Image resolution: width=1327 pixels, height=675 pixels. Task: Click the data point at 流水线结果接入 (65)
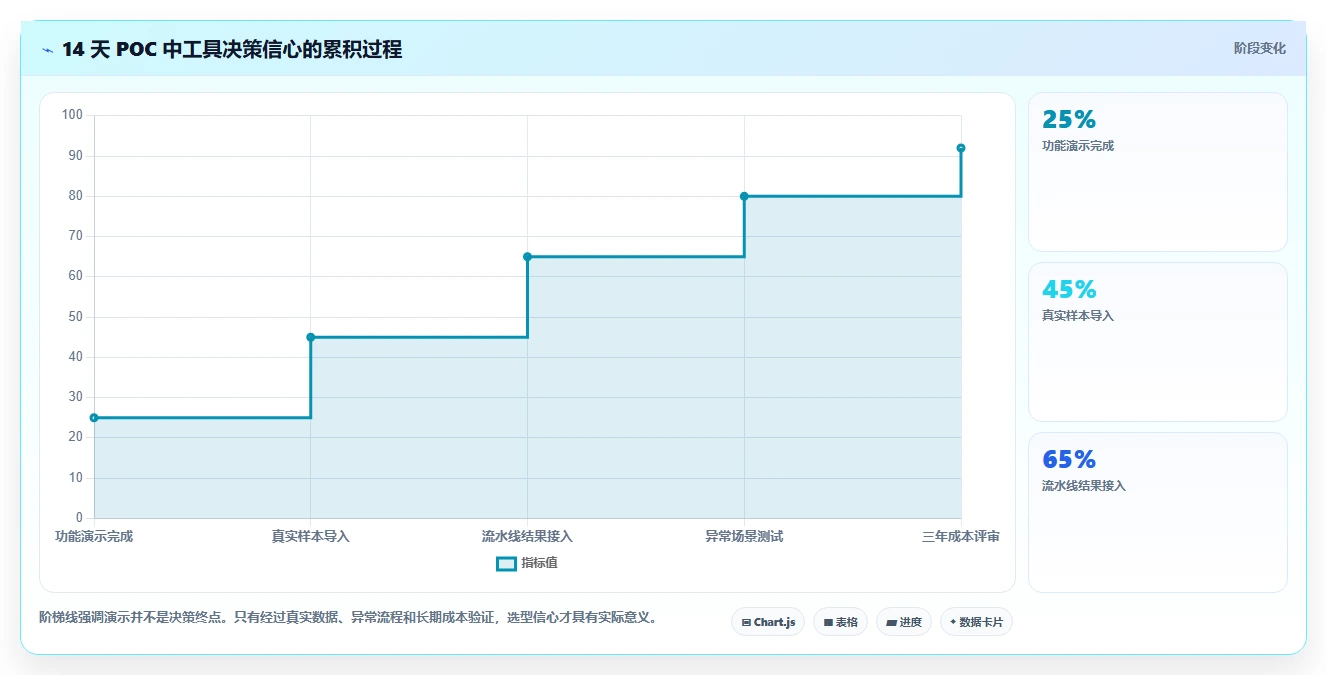click(x=527, y=257)
